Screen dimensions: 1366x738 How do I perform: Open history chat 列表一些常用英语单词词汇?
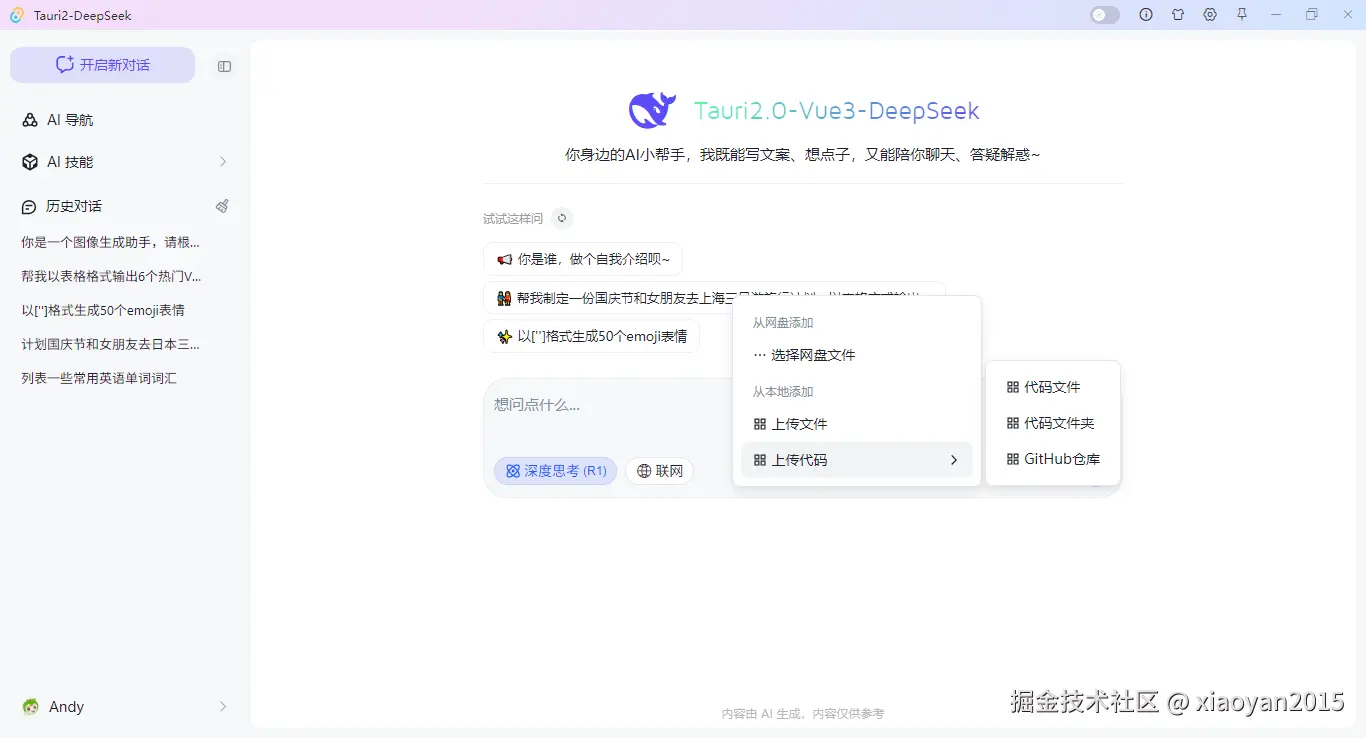pos(99,378)
